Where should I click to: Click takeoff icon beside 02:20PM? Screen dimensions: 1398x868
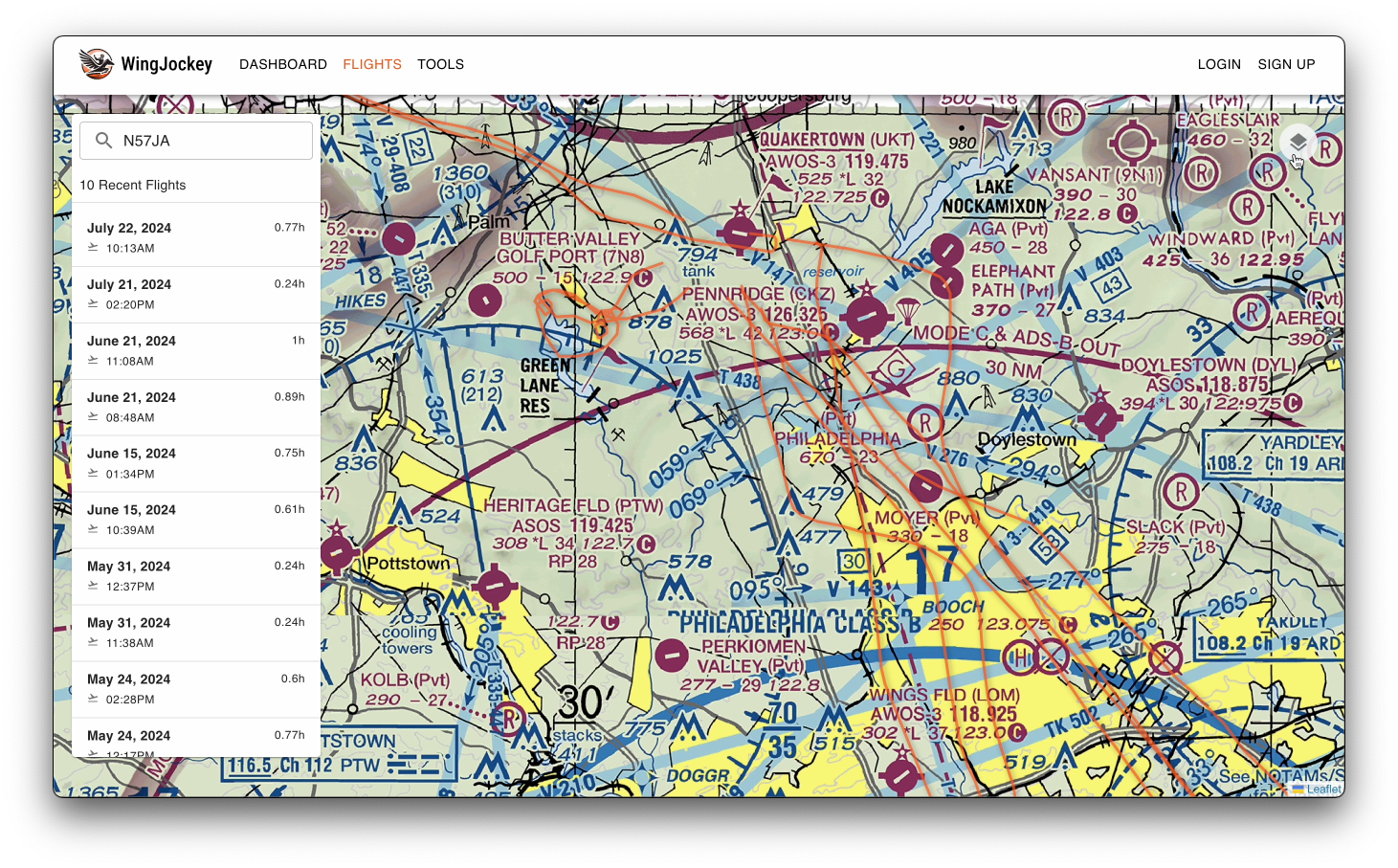tap(93, 304)
